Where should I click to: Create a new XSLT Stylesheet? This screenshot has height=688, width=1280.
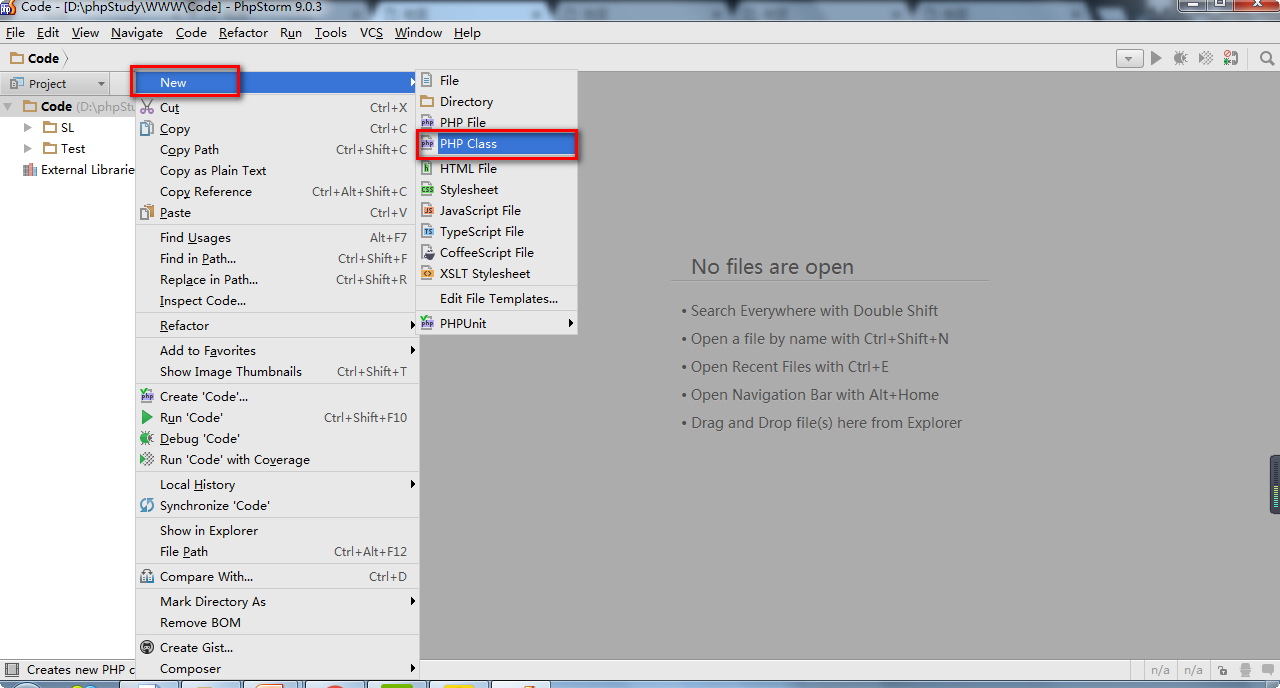click(x=497, y=273)
